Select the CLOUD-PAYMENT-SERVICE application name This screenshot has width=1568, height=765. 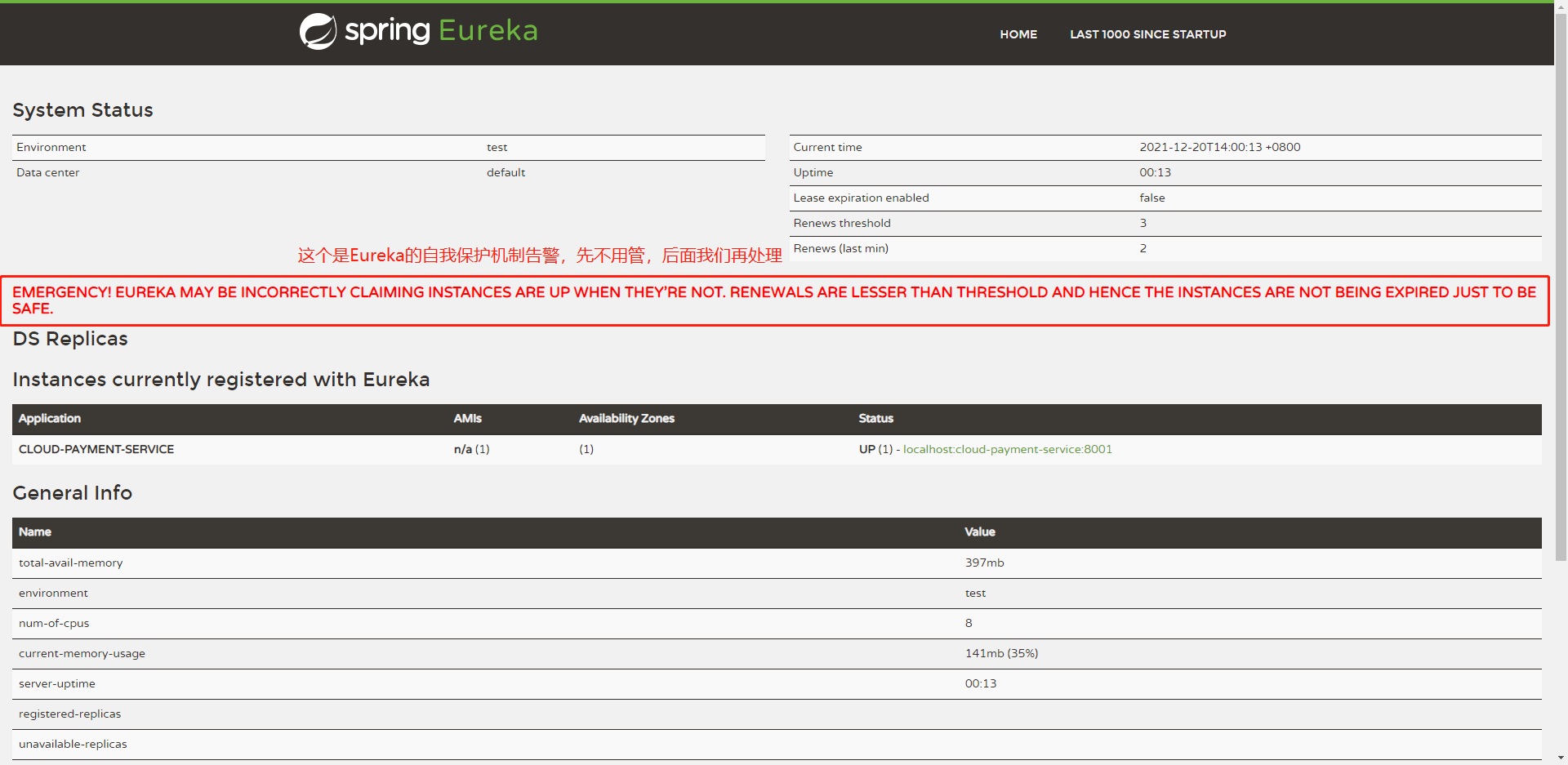96,449
